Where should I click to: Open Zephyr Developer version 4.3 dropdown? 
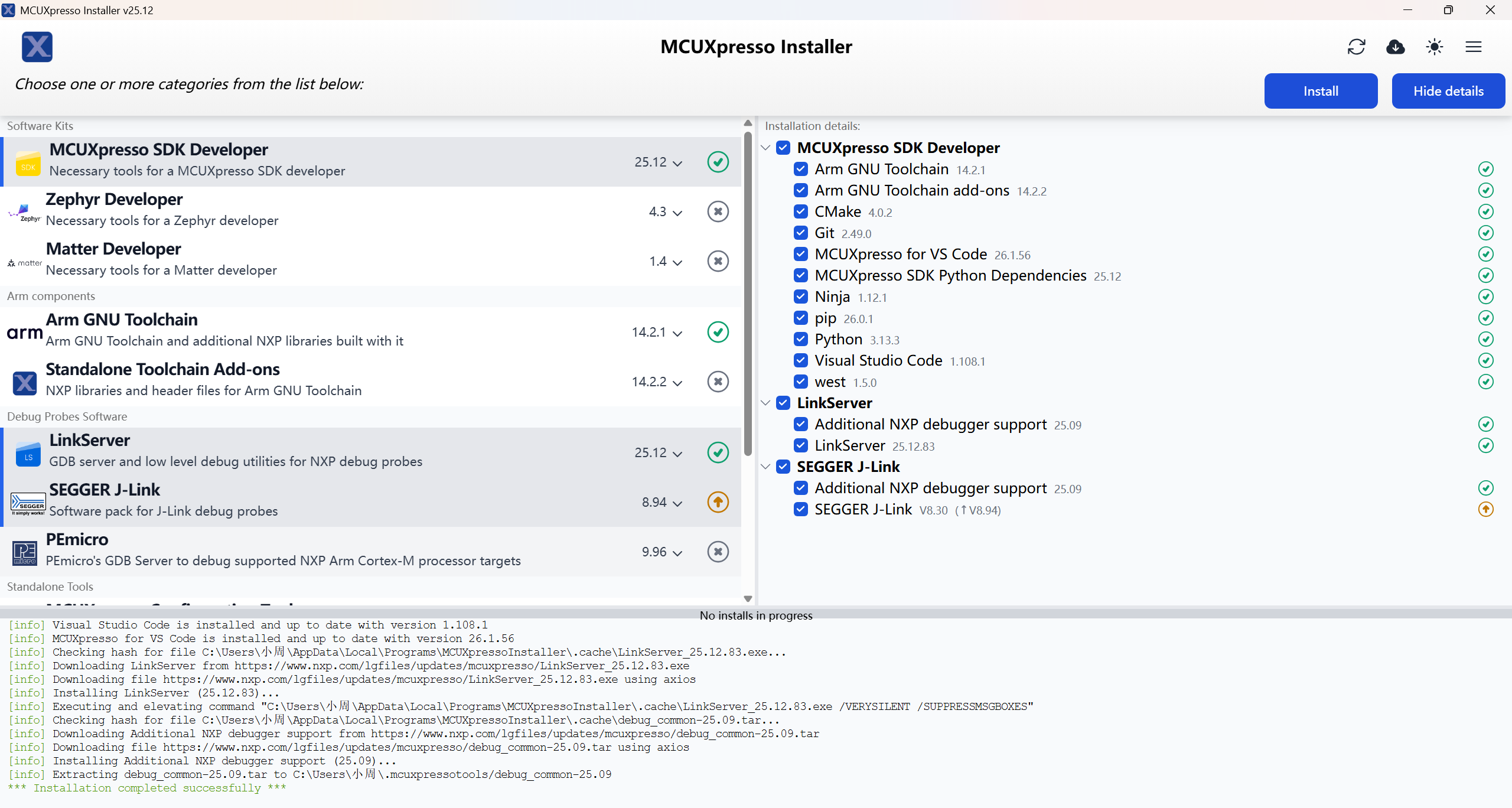click(x=666, y=212)
